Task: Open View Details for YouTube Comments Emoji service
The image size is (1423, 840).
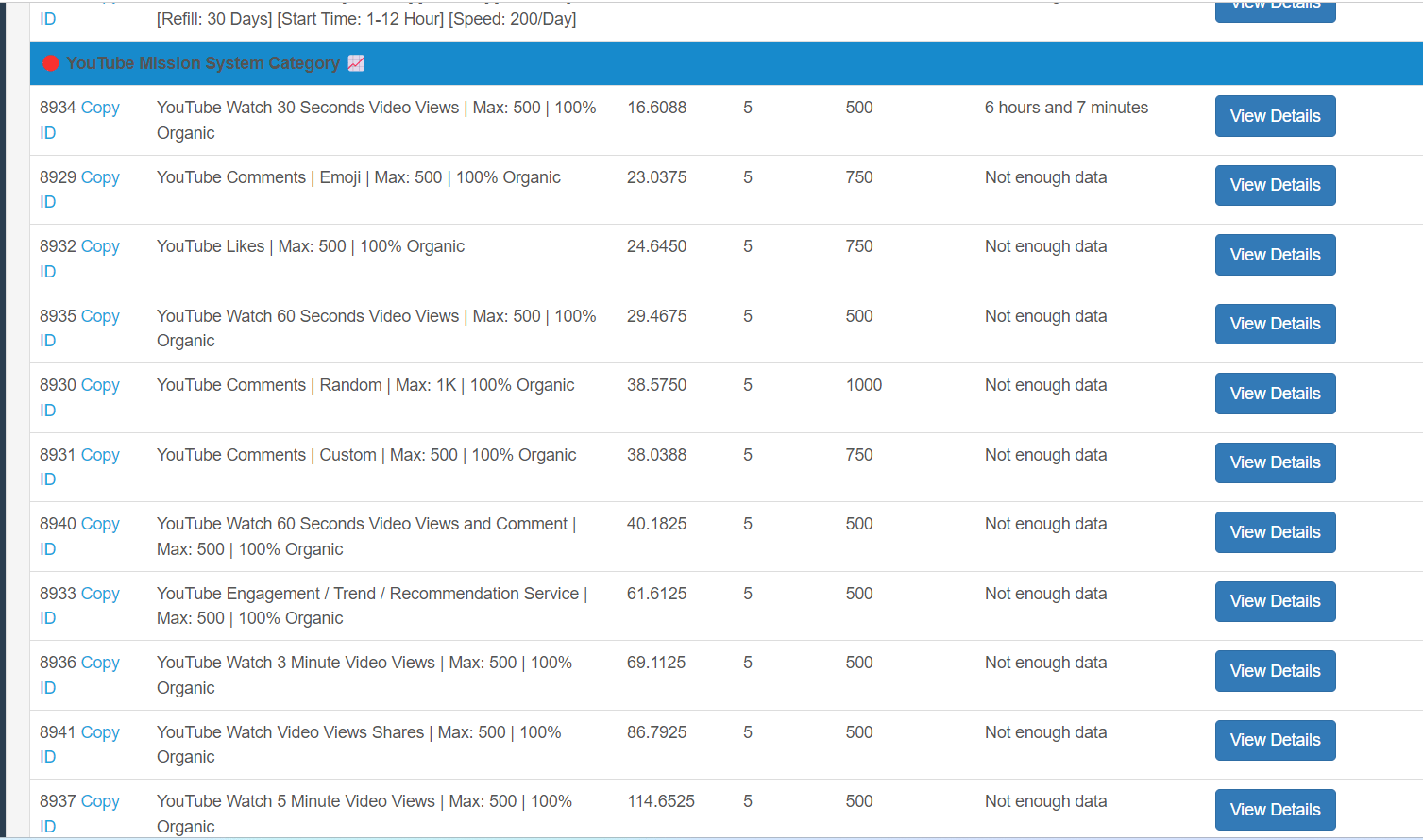Action: (1275, 185)
